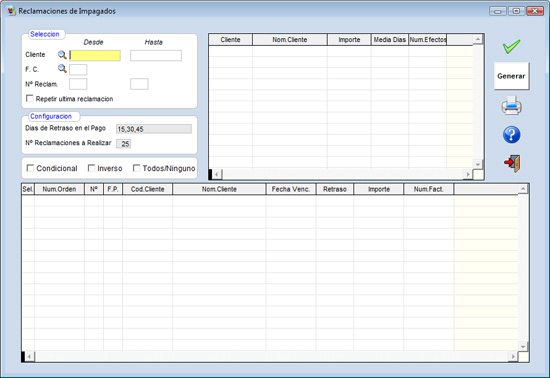
Task: Click the Nom.Cliente header in the upper grid
Action: 290,40
